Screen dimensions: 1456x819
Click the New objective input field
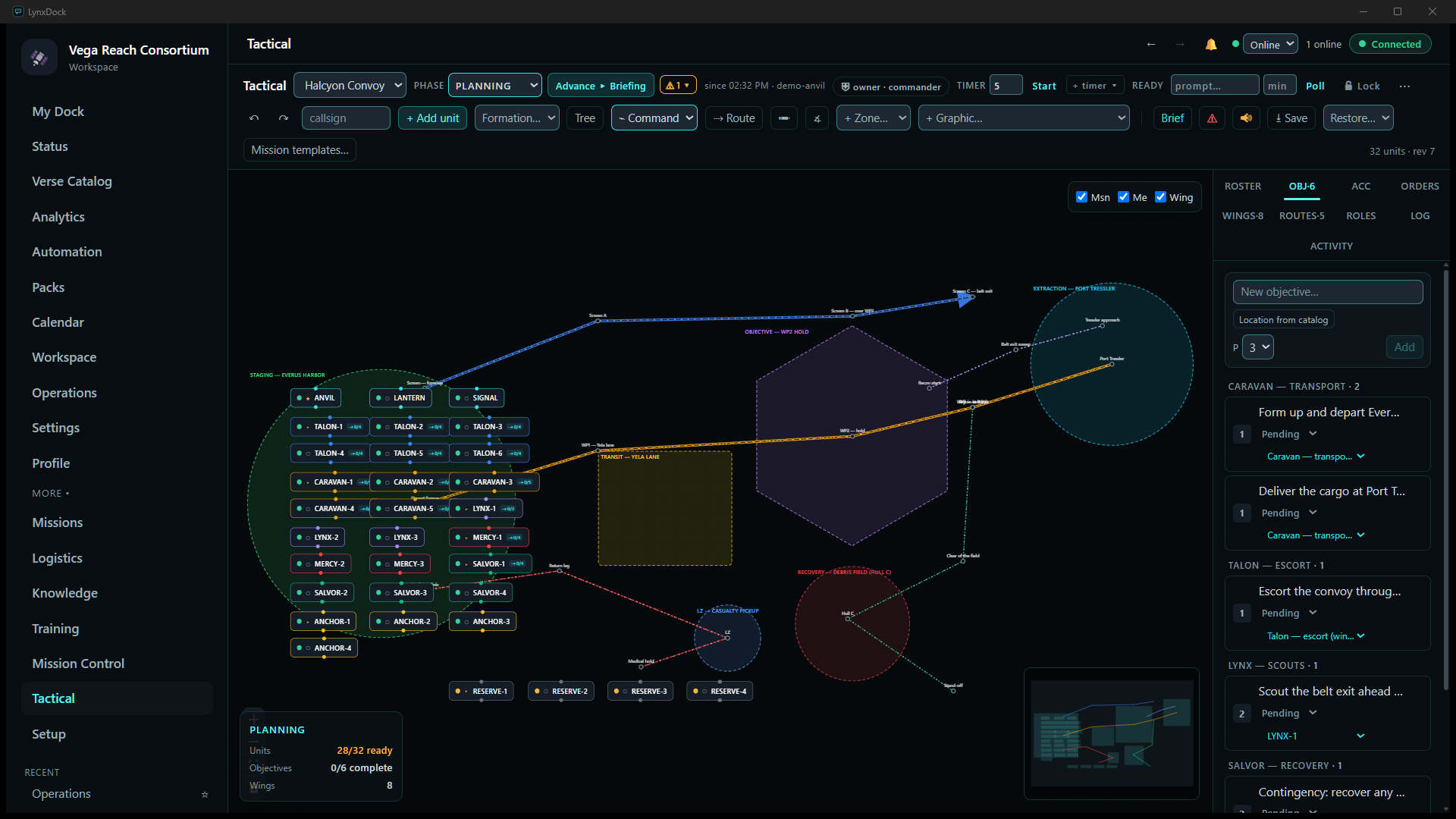[x=1328, y=292]
